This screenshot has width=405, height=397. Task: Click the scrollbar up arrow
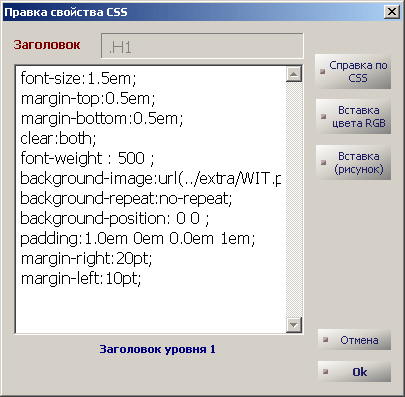(x=294, y=74)
